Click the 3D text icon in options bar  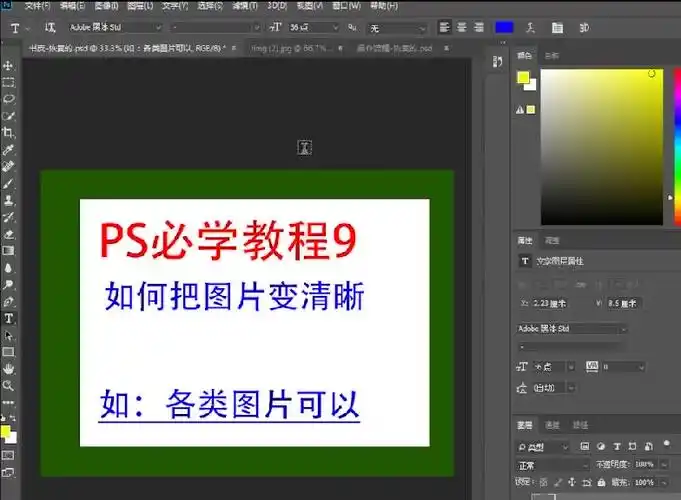[584, 28]
